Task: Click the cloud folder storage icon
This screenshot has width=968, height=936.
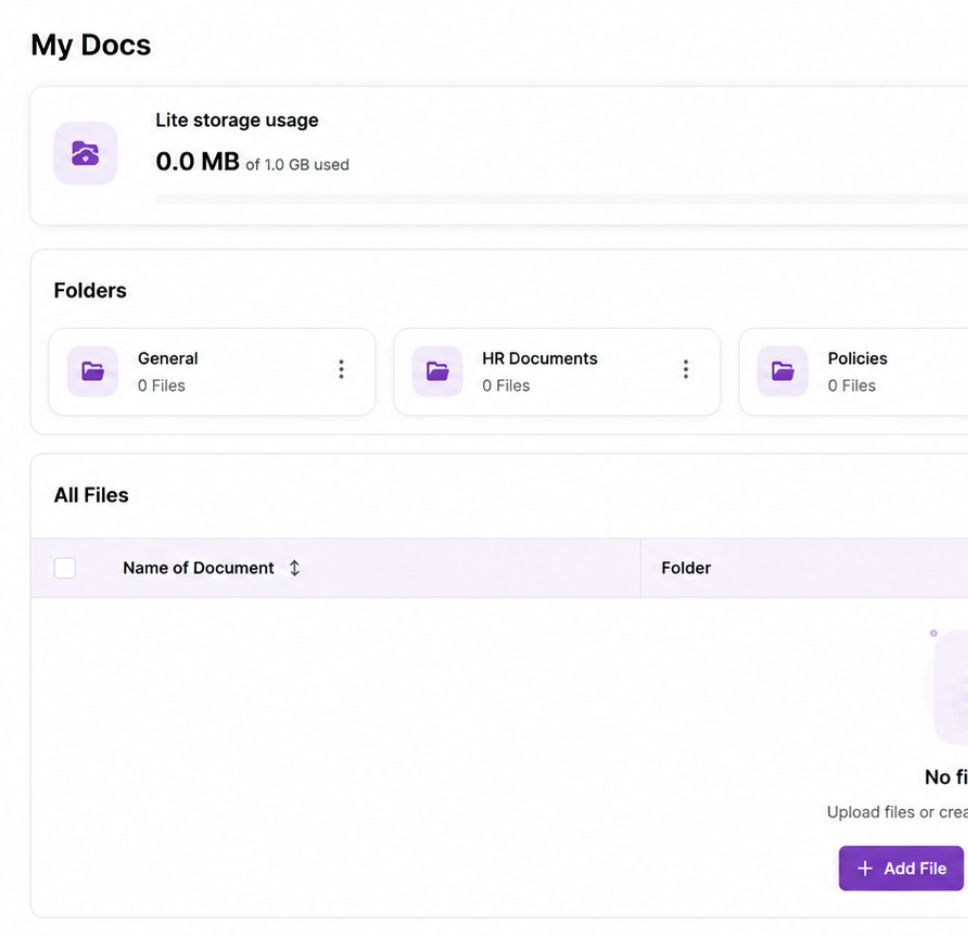Action: coord(85,153)
